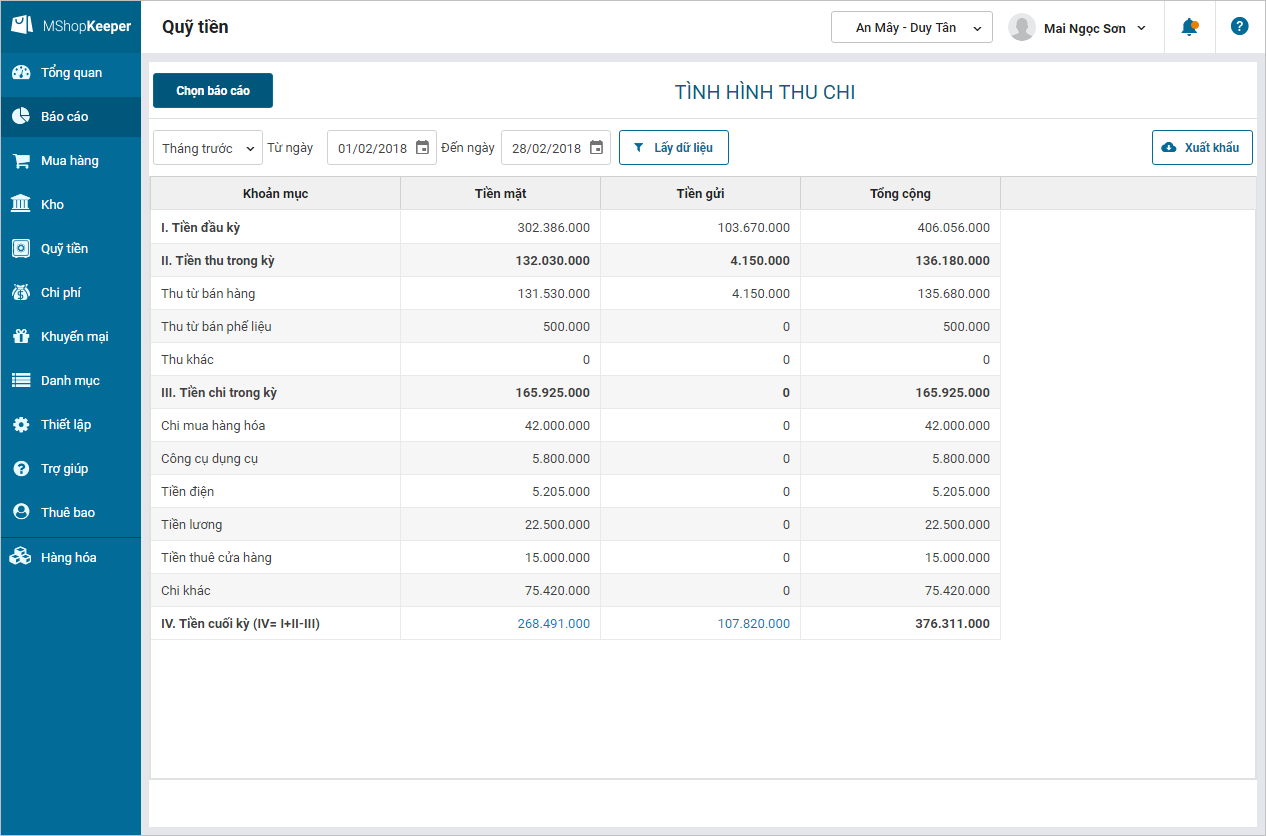Click the user avatar picture
1266x836 pixels.
click(1022, 28)
